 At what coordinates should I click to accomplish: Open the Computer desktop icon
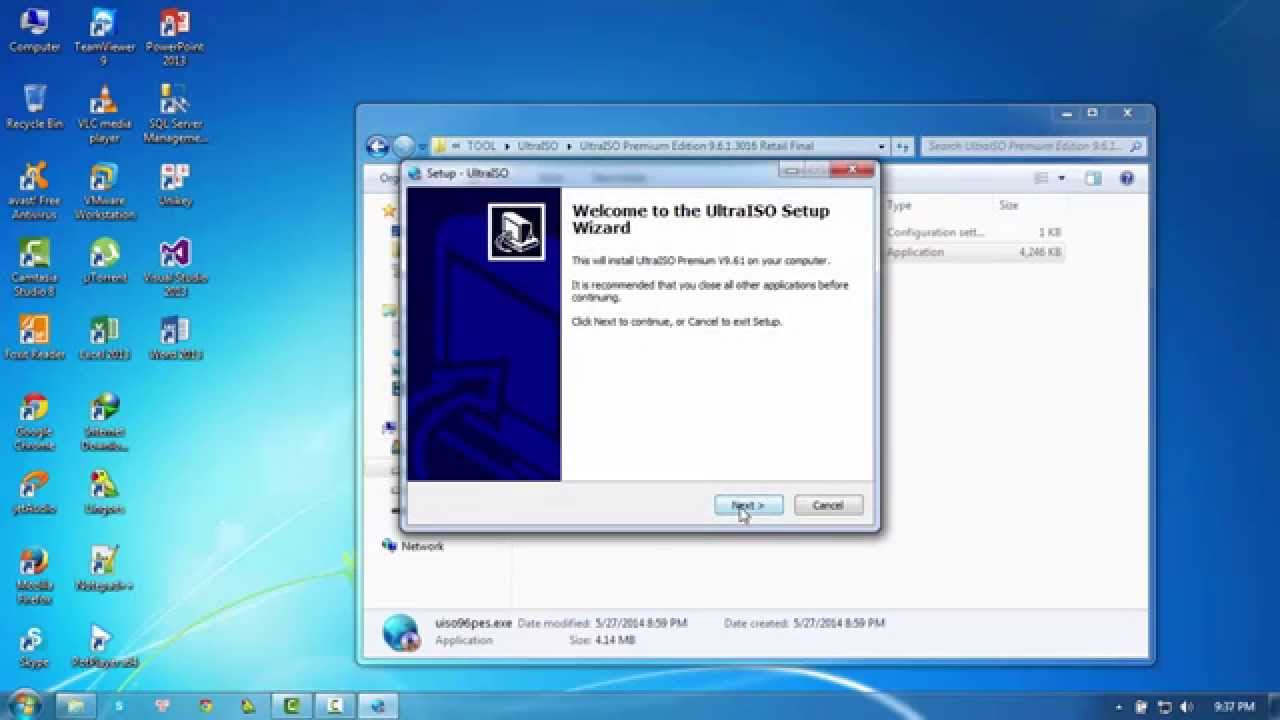[x=34, y=30]
